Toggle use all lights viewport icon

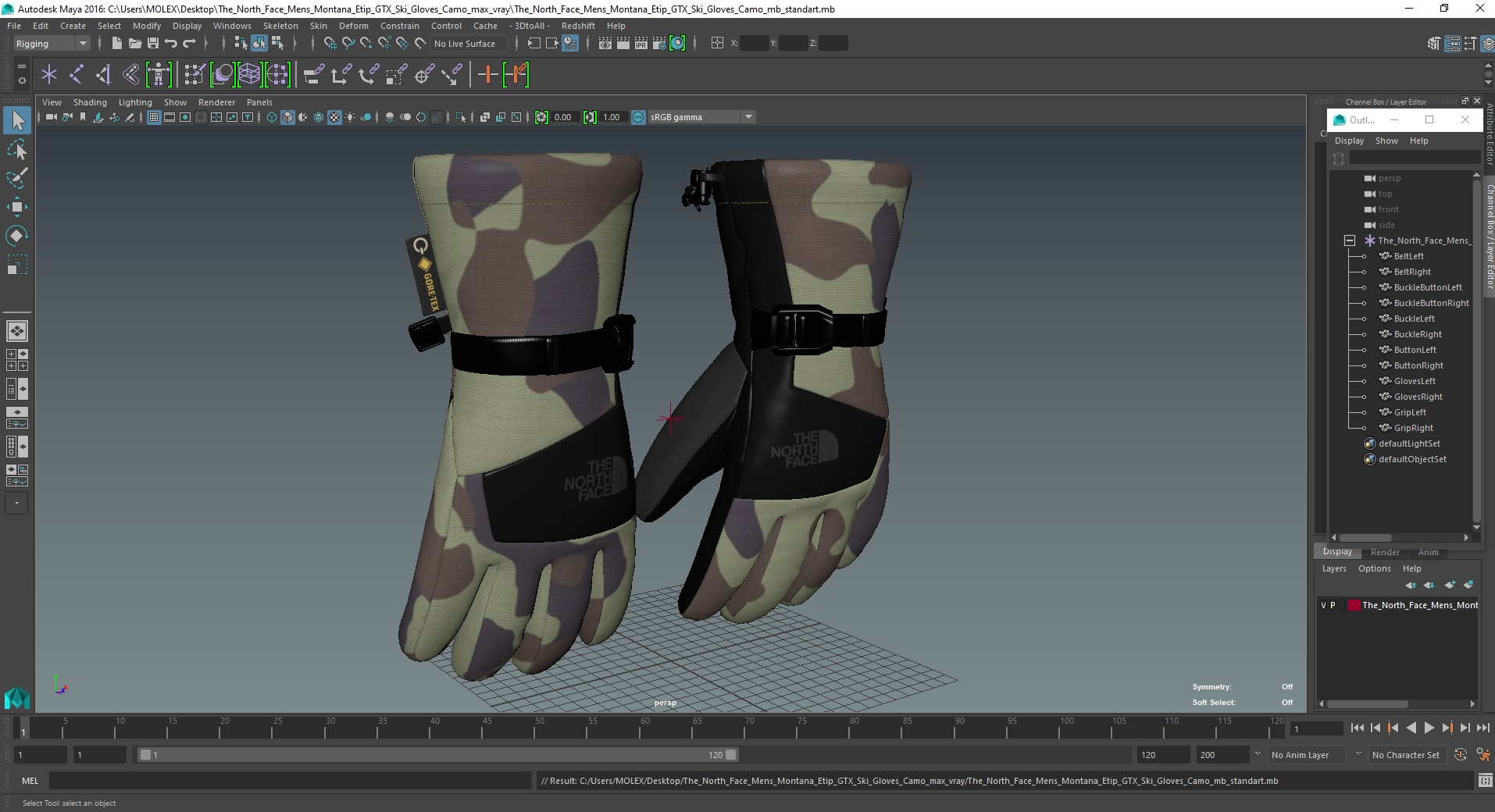coord(350,117)
